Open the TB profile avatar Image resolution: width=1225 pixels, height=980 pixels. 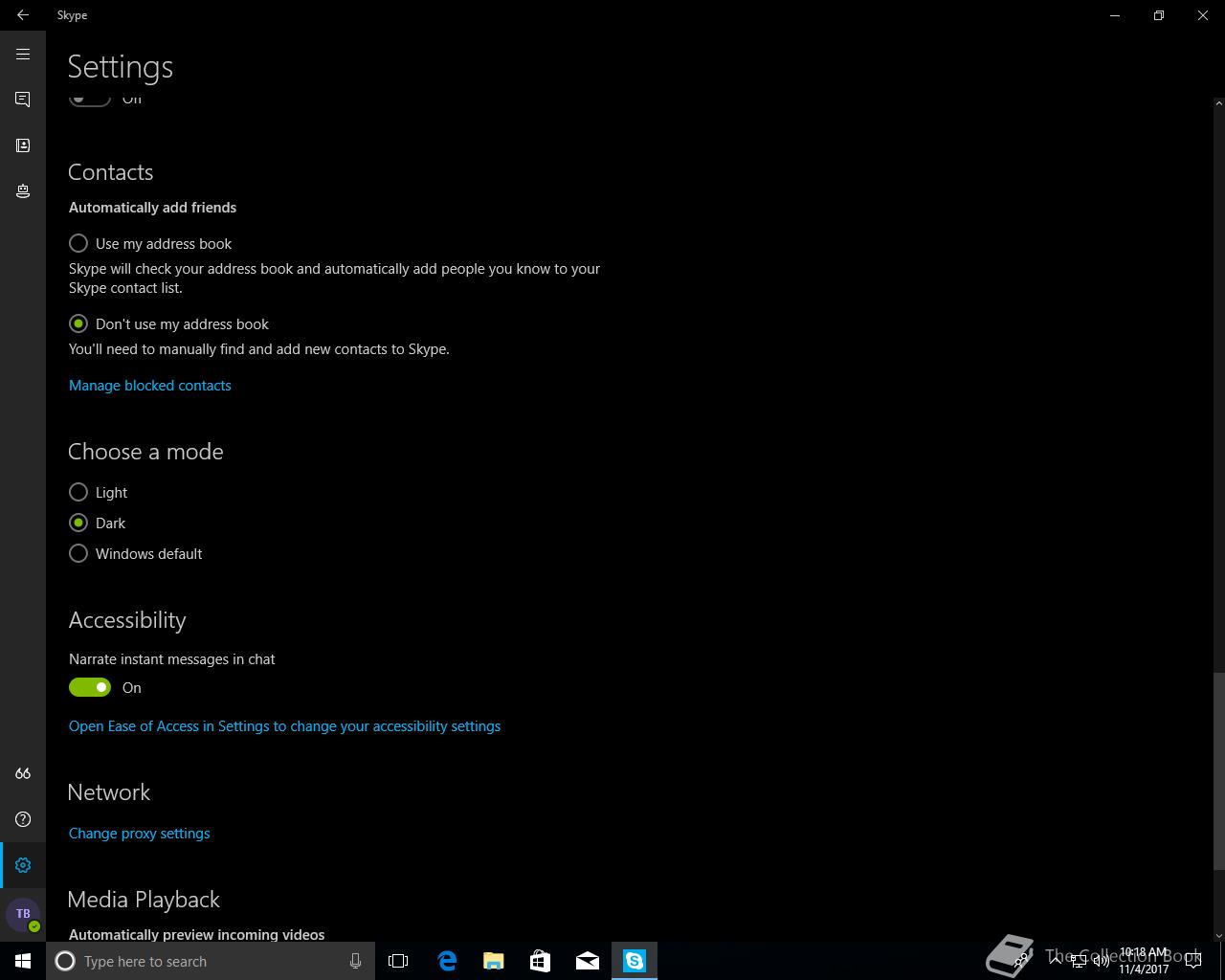pos(23,914)
